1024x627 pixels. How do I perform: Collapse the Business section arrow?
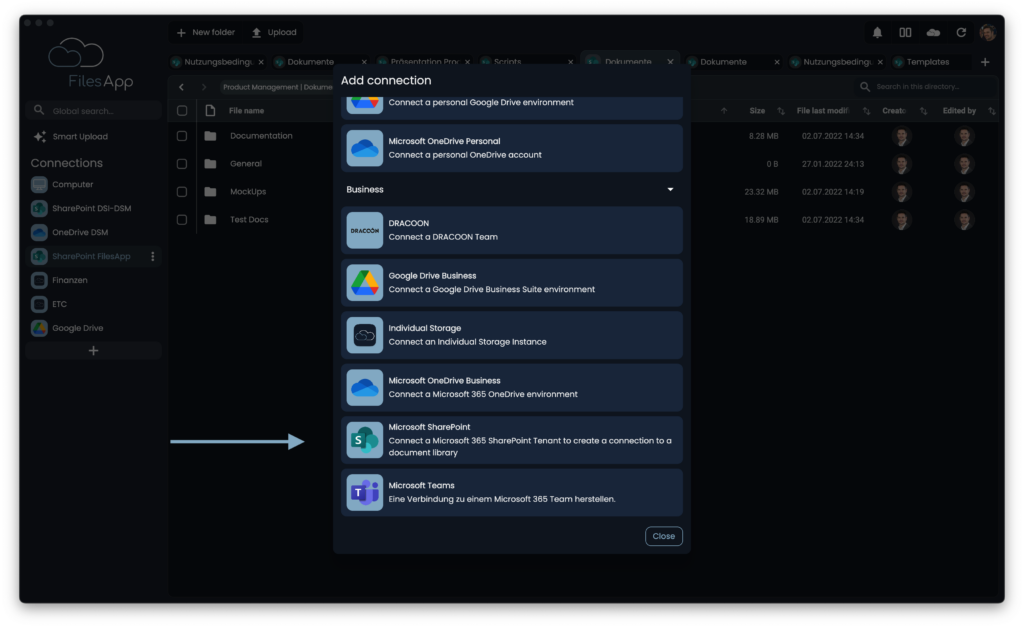pyautogui.click(x=670, y=189)
